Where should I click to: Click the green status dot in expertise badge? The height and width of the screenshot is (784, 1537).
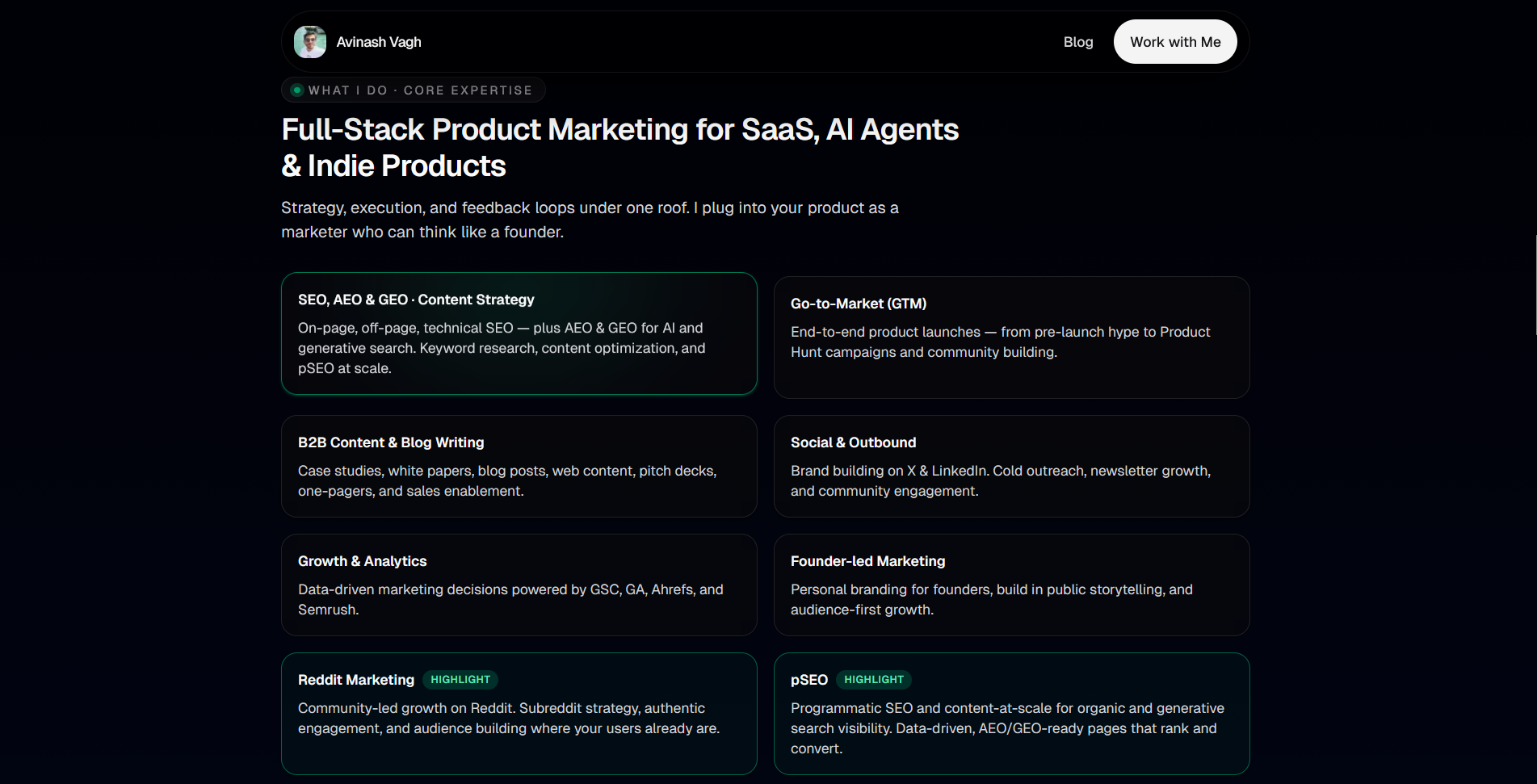(x=297, y=90)
